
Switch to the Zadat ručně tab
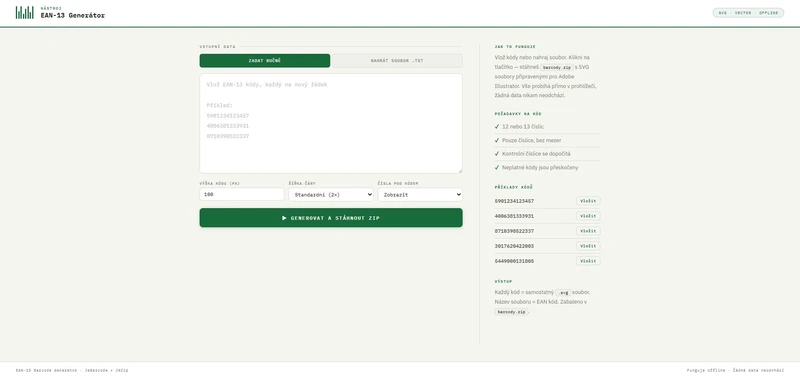coord(265,61)
